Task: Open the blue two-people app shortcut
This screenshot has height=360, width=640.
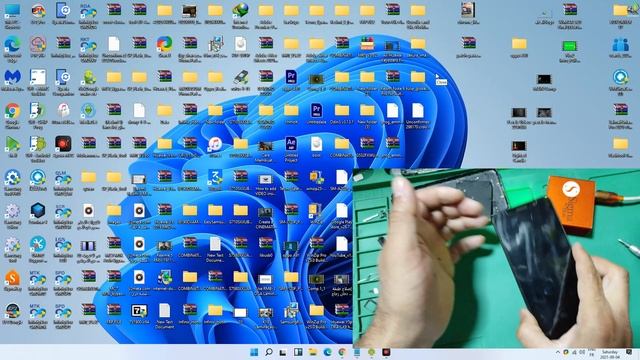Action: (620, 44)
